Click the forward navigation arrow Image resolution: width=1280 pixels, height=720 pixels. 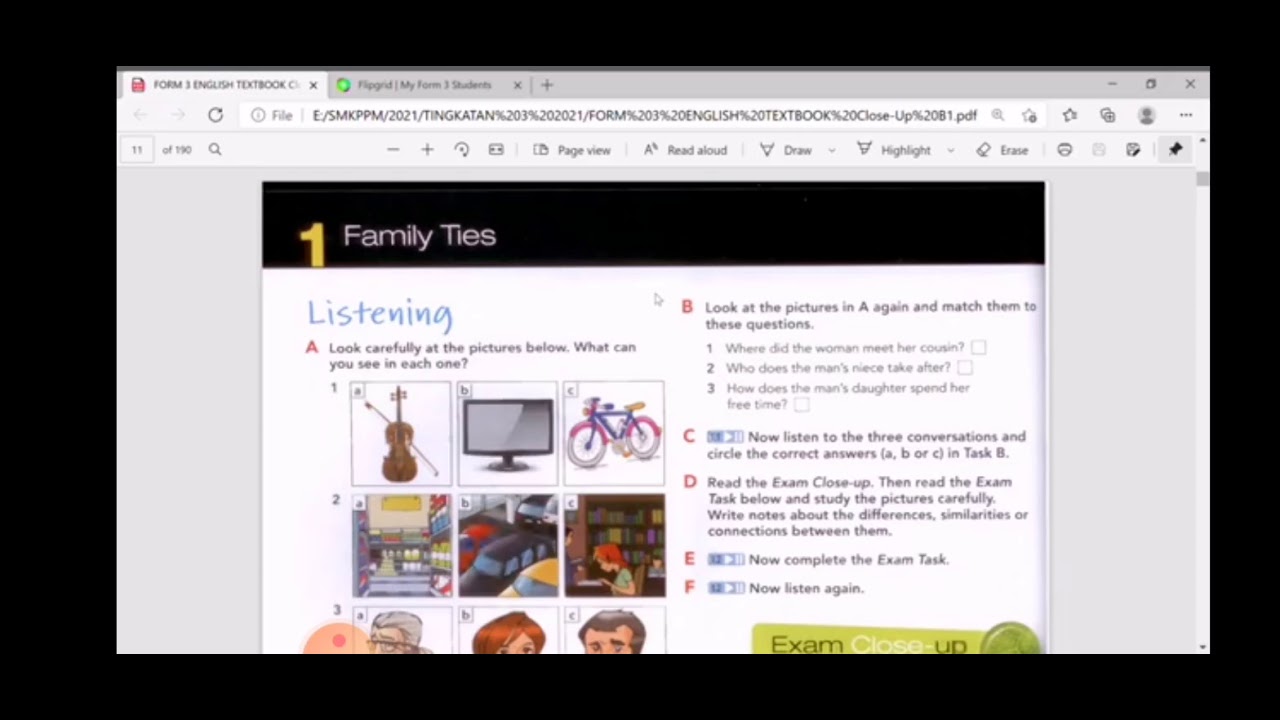[x=178, y=115]
